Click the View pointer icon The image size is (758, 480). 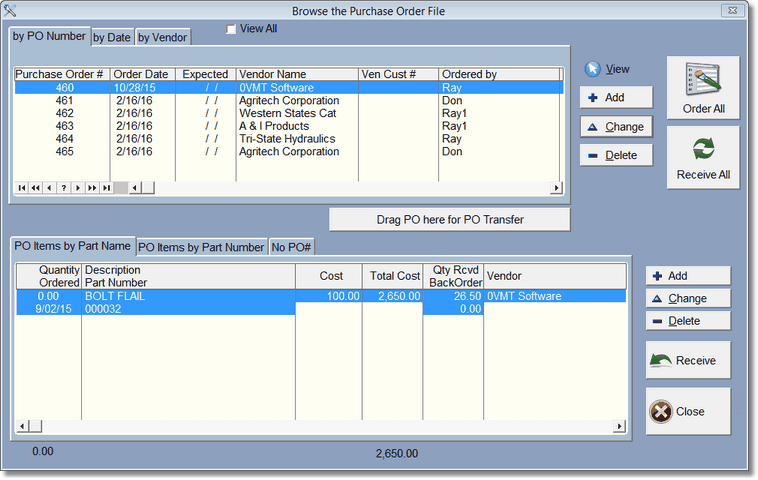coord(593,69)
